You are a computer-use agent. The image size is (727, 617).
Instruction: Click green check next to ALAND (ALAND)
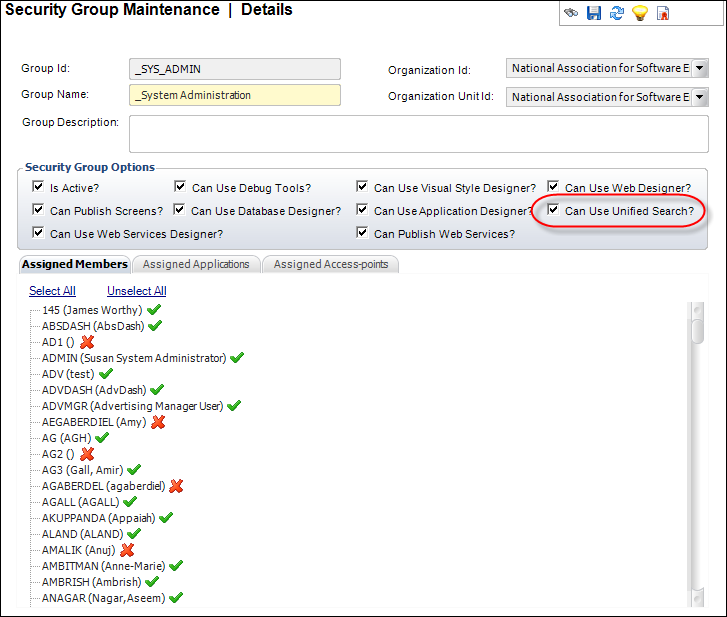tap(134, 534)
